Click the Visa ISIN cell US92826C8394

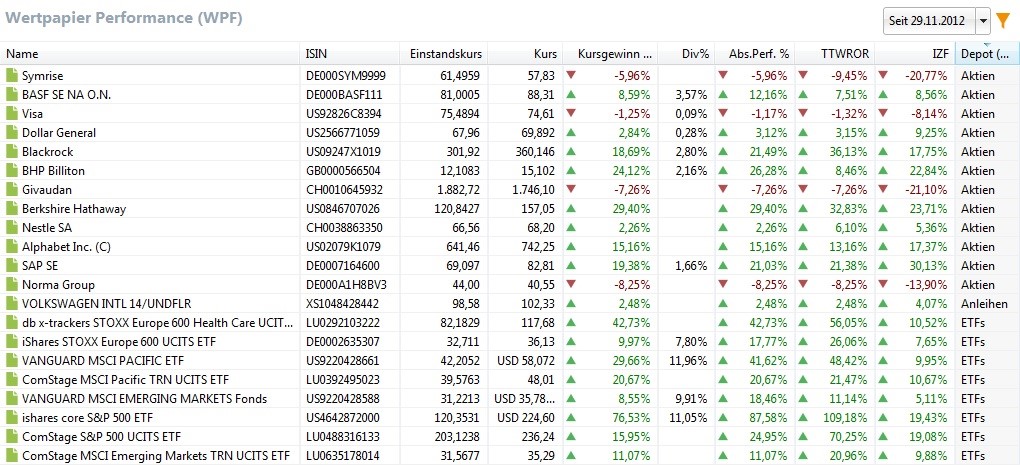[x=343, y=114]
